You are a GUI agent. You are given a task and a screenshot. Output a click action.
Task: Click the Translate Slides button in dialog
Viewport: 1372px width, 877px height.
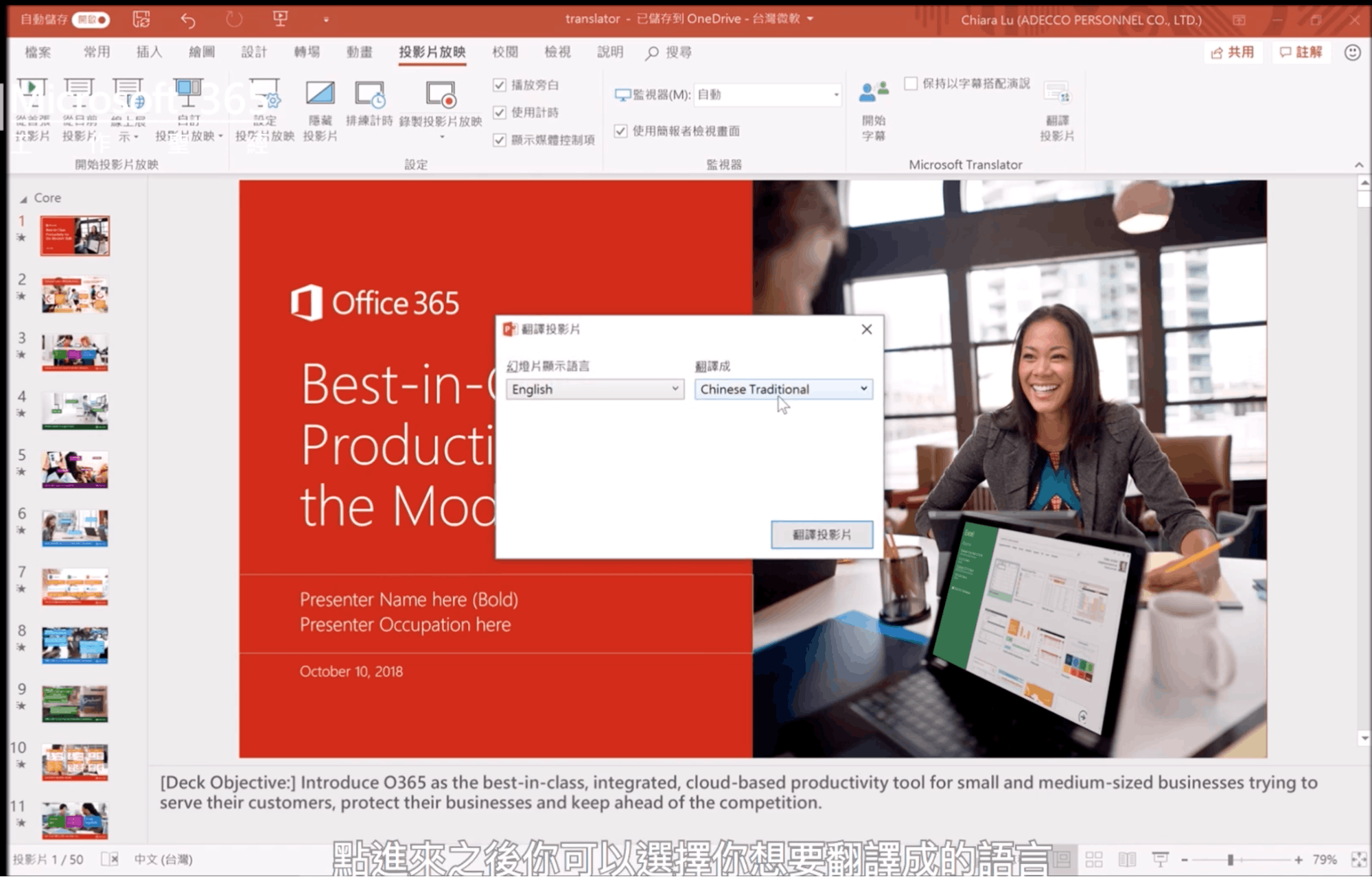[x=822, y=535]
